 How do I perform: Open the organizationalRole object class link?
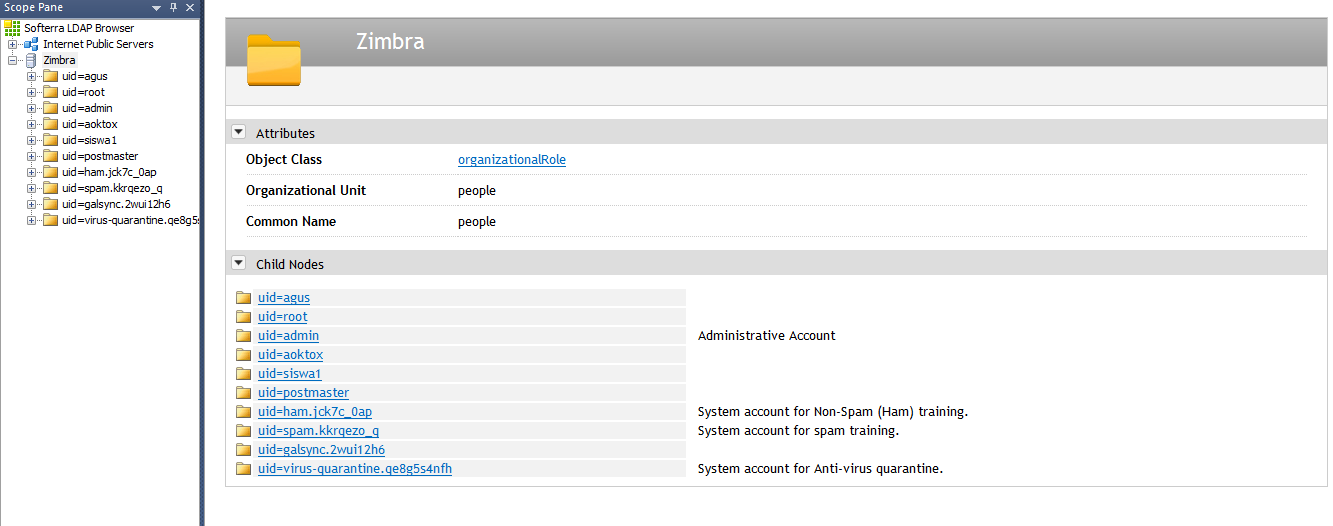pos(512,160)
